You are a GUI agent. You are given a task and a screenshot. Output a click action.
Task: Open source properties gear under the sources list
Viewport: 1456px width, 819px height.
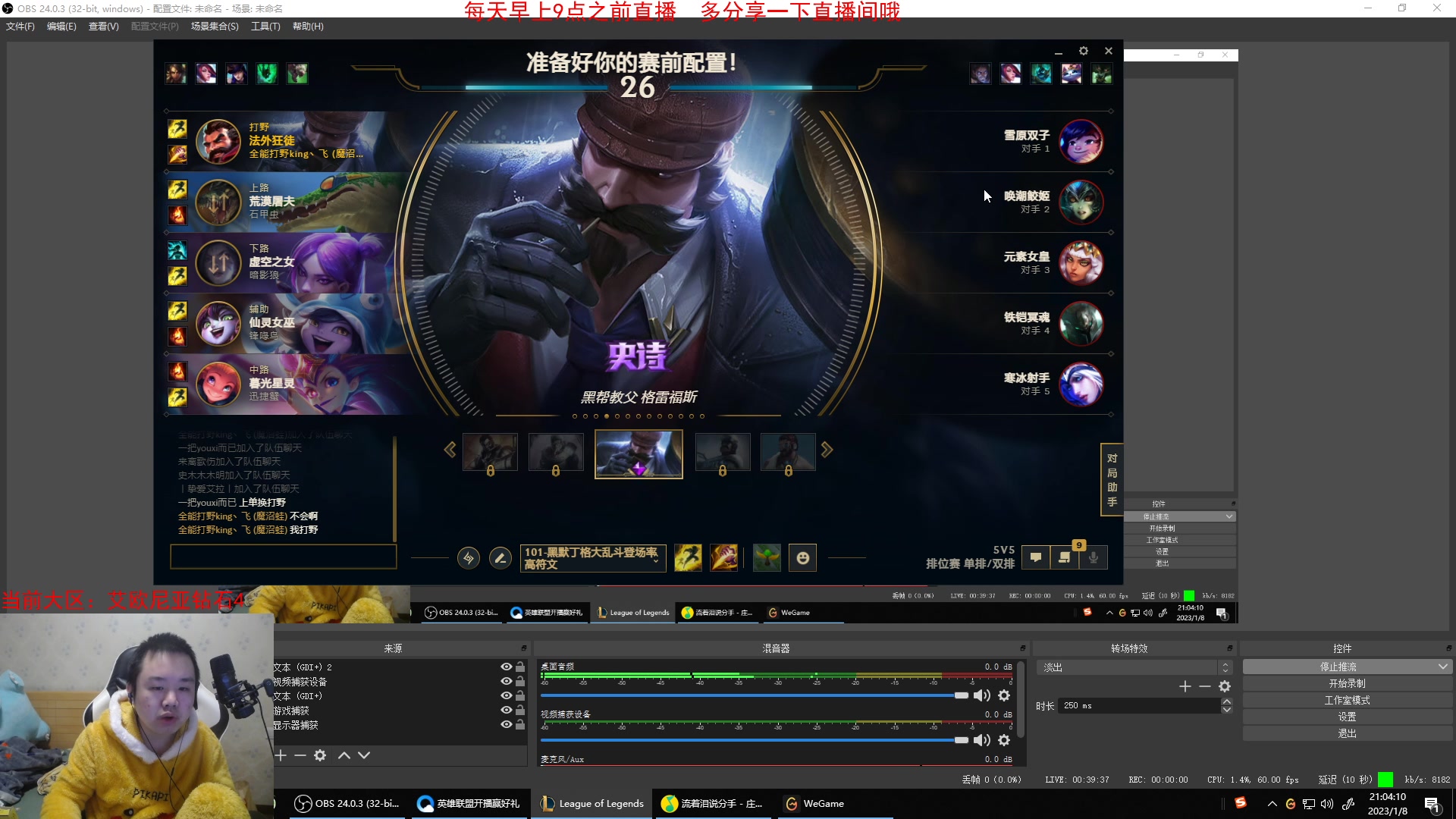[320, 755]
